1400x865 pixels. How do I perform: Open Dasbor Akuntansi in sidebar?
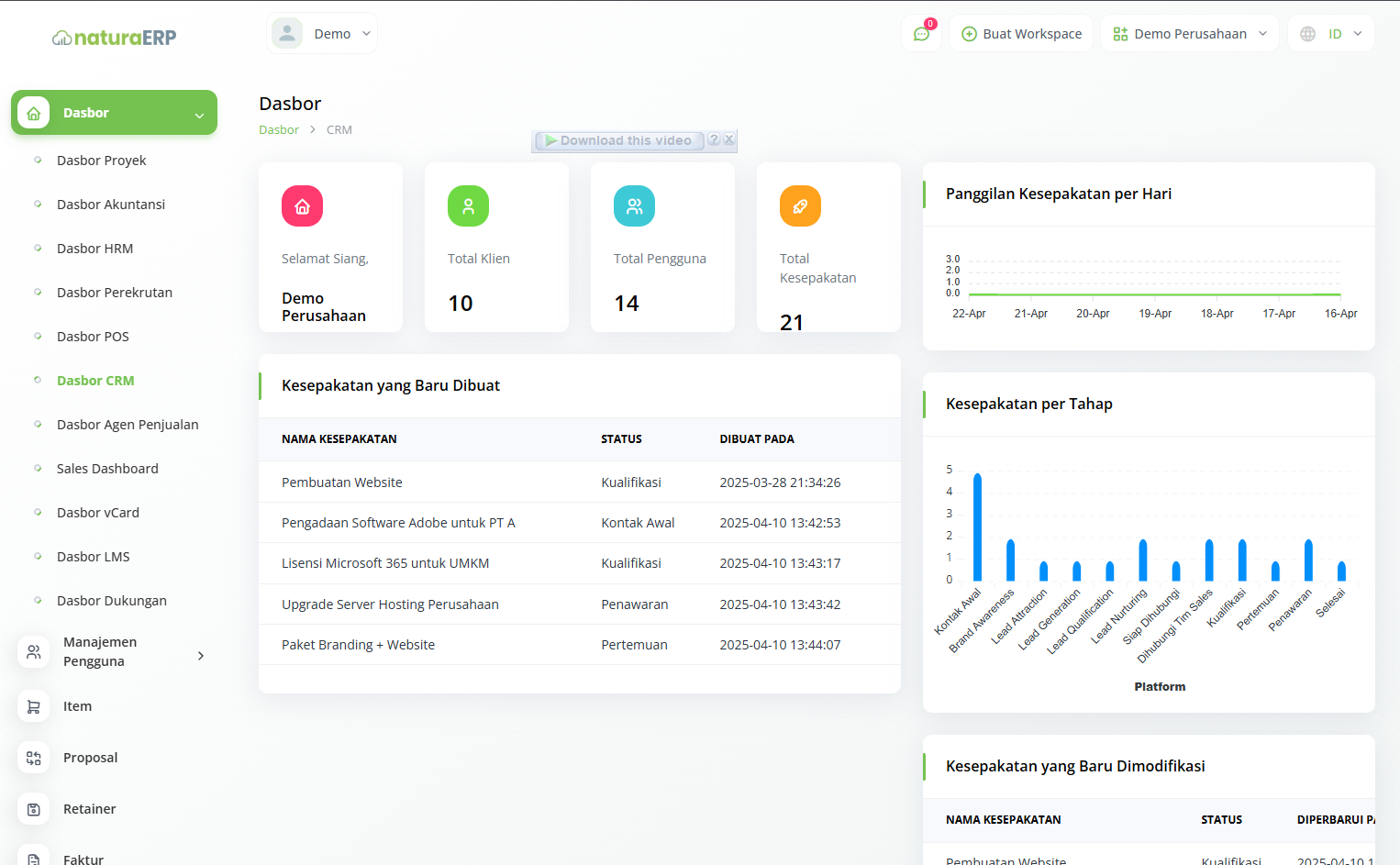tap(111, 205)
